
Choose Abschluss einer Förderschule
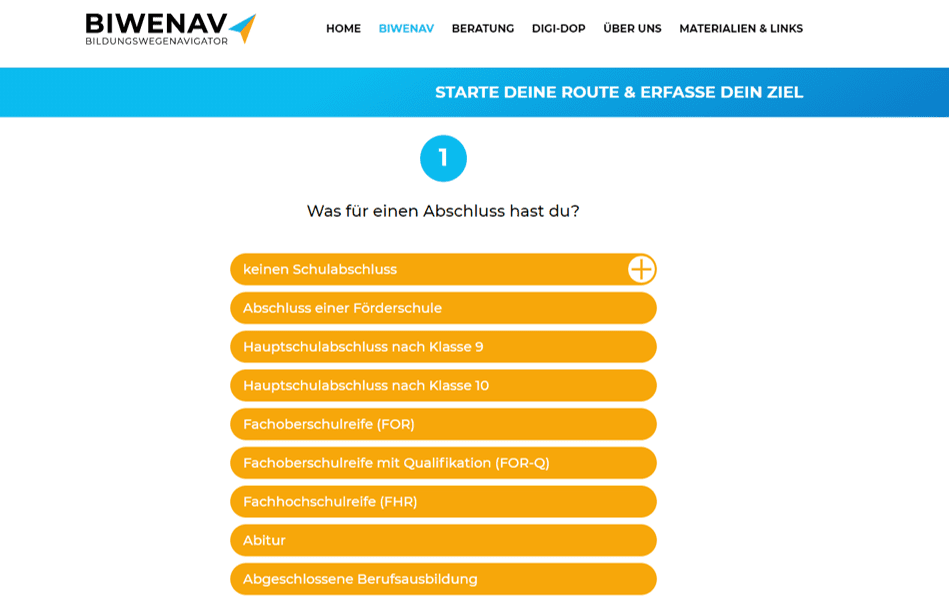[x=443, y=308]
